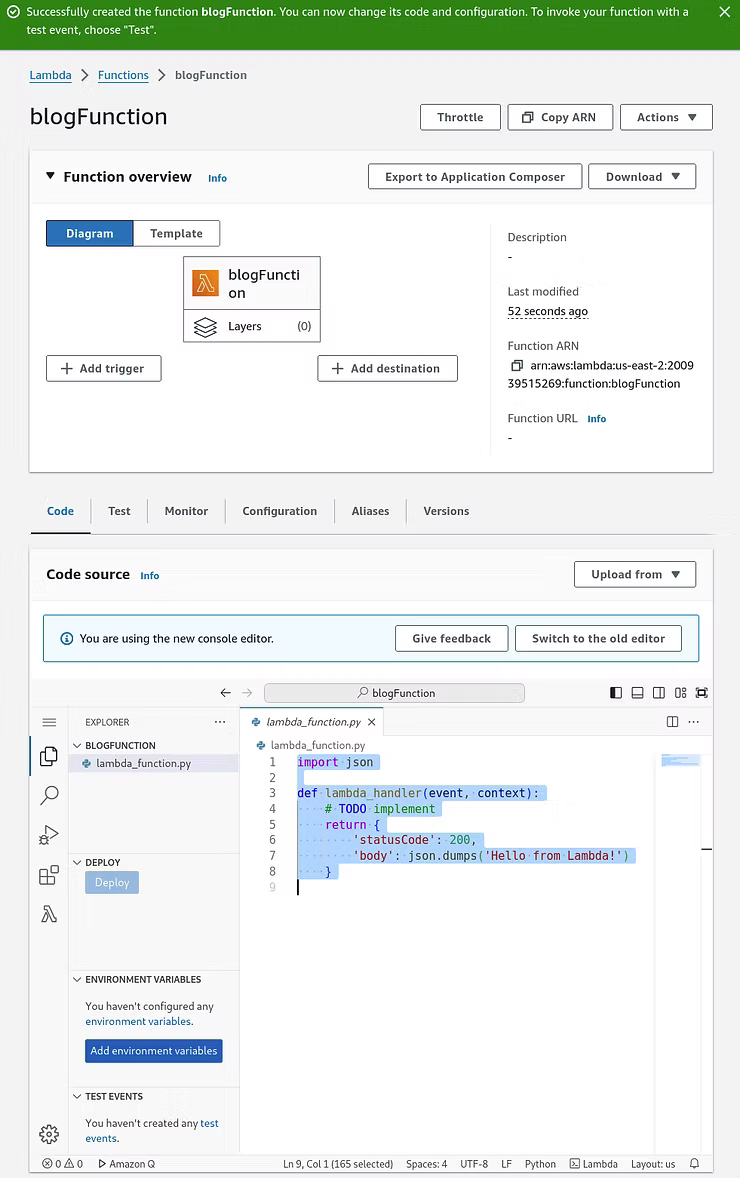The width and height of the screenshot is (740, 1178).
Task: Click the Add trigger button
Action: tap(104, 369)
